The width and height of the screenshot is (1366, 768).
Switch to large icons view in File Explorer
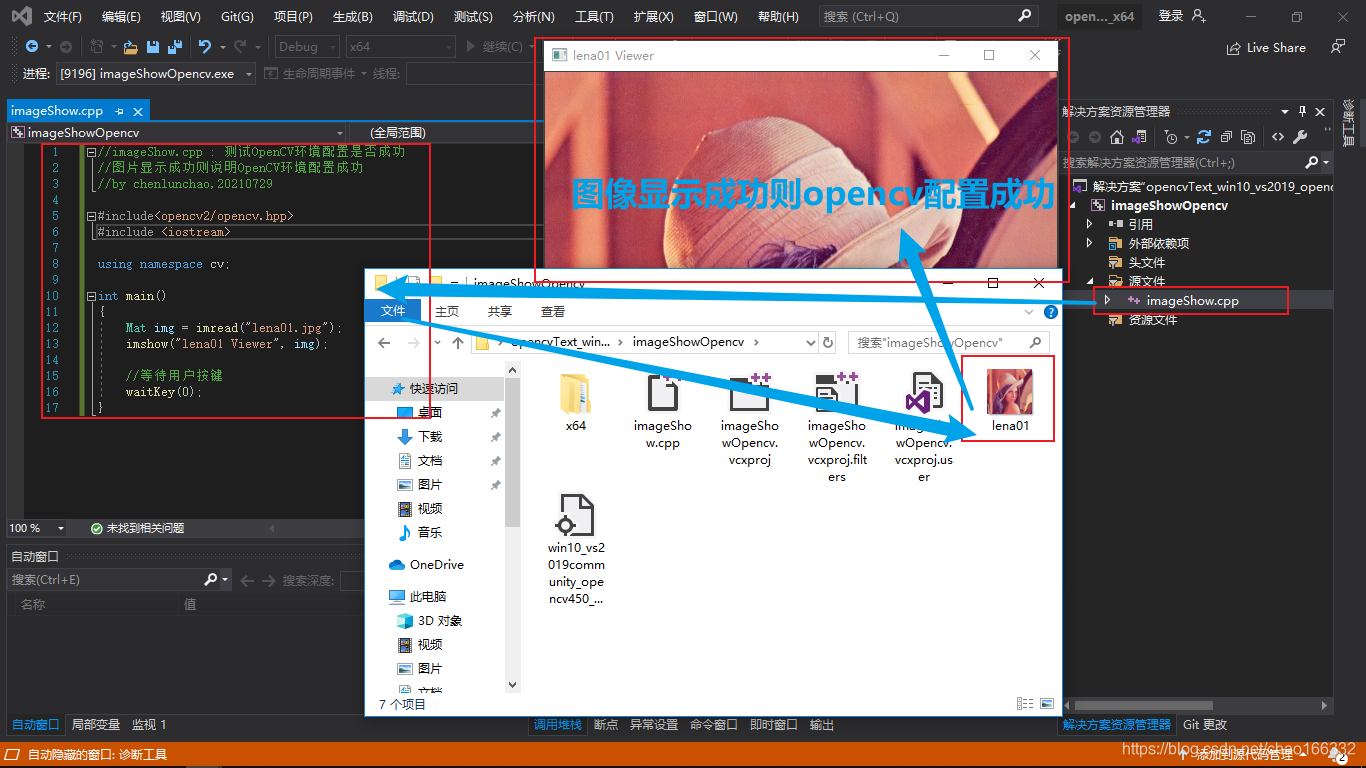[1047, 704]
